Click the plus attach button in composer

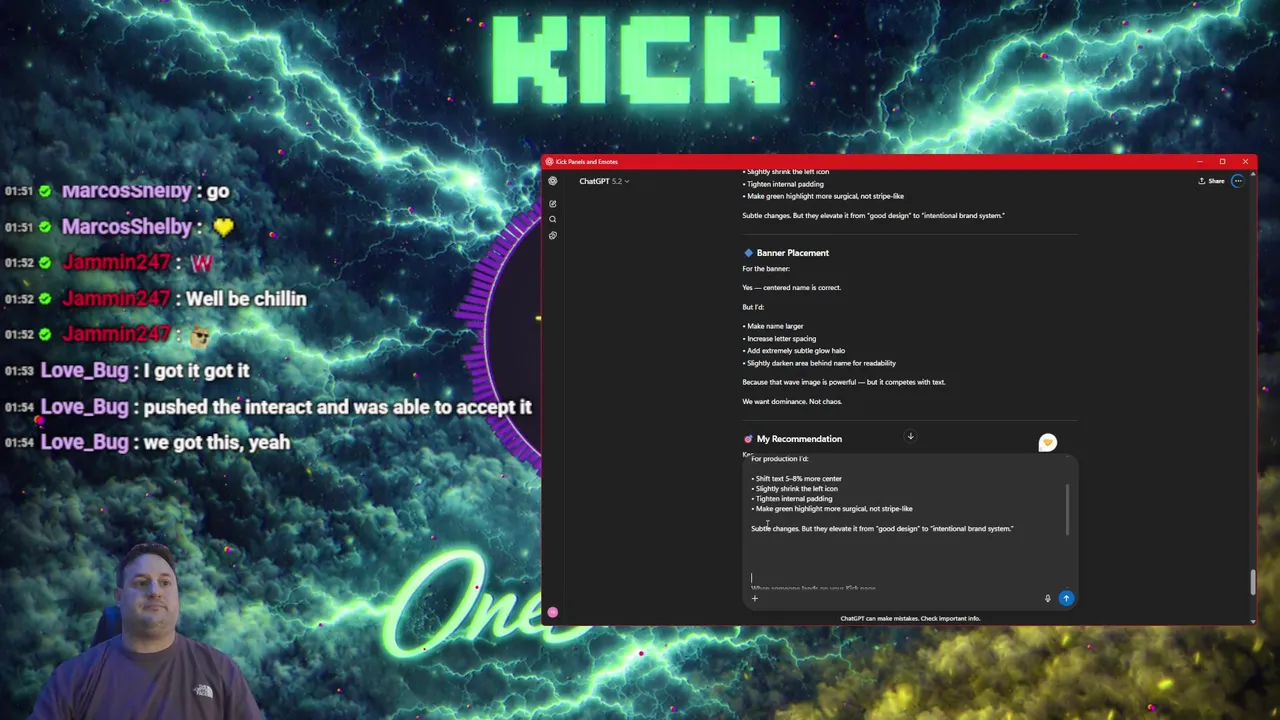(x=755, y=598)
